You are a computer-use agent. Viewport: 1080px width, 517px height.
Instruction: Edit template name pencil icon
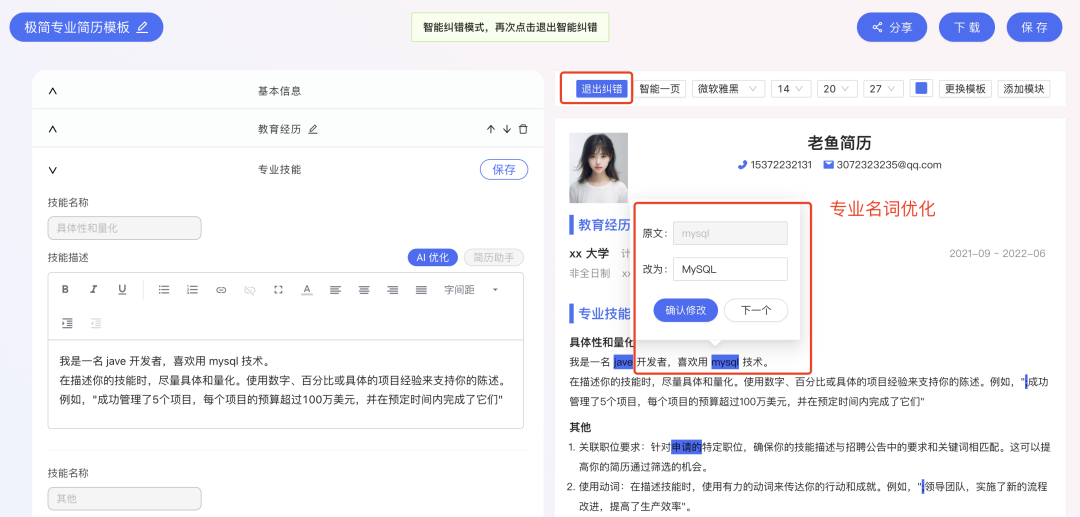(x=143, y=28)
